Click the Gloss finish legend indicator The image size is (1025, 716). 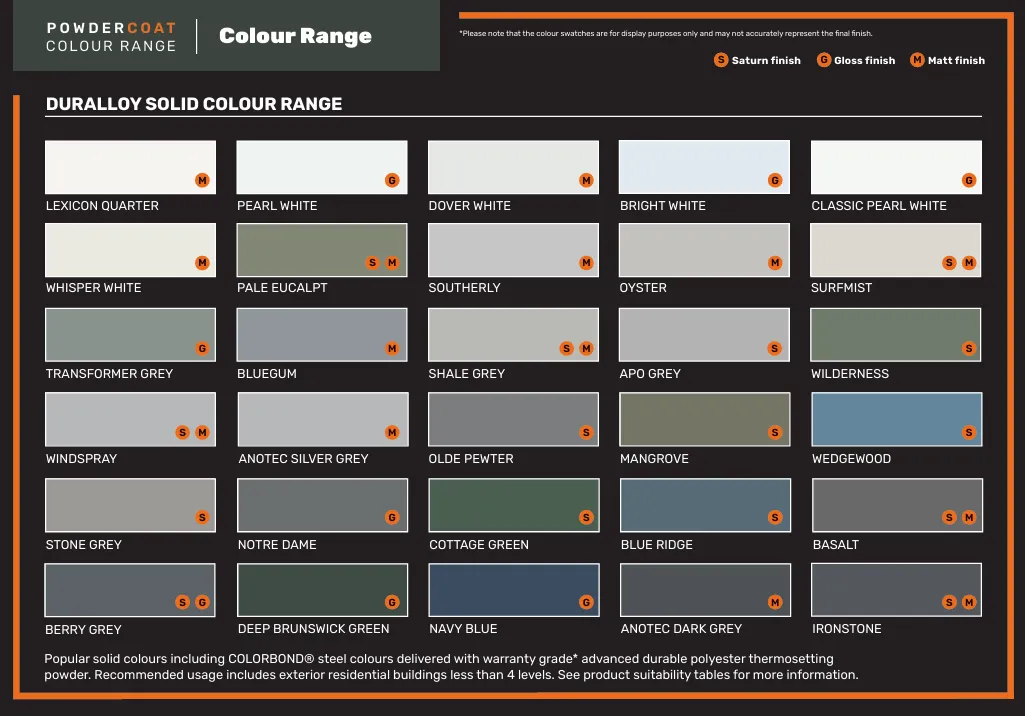[x=823, y=60]
